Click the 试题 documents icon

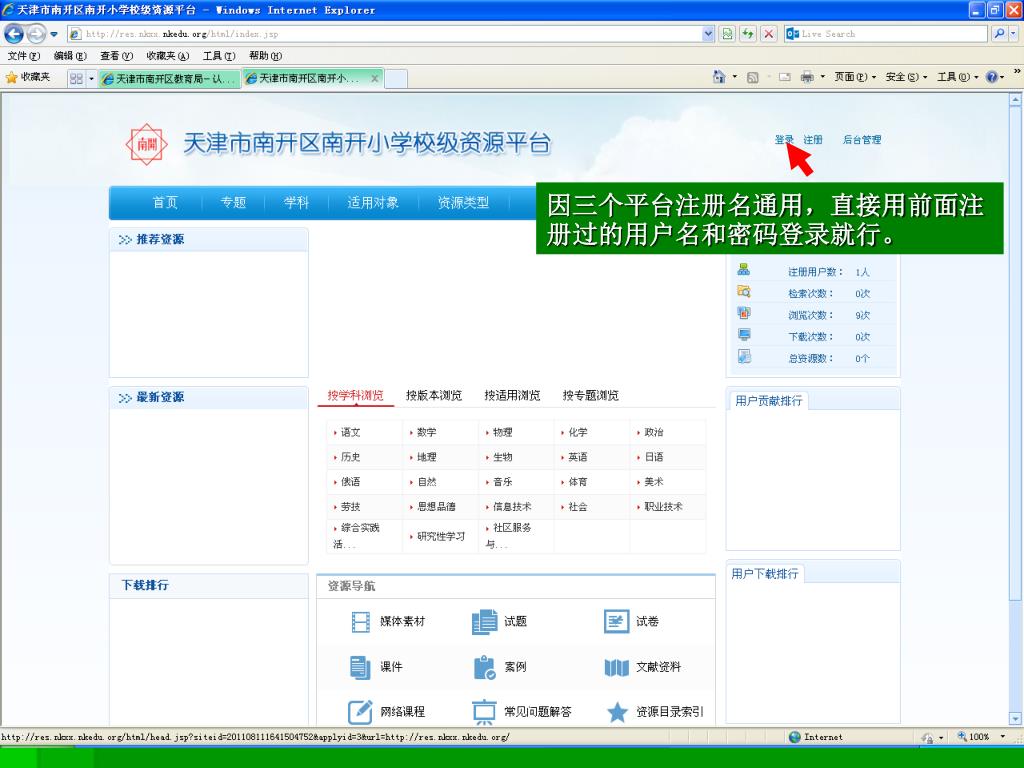[x=484, y=622]
